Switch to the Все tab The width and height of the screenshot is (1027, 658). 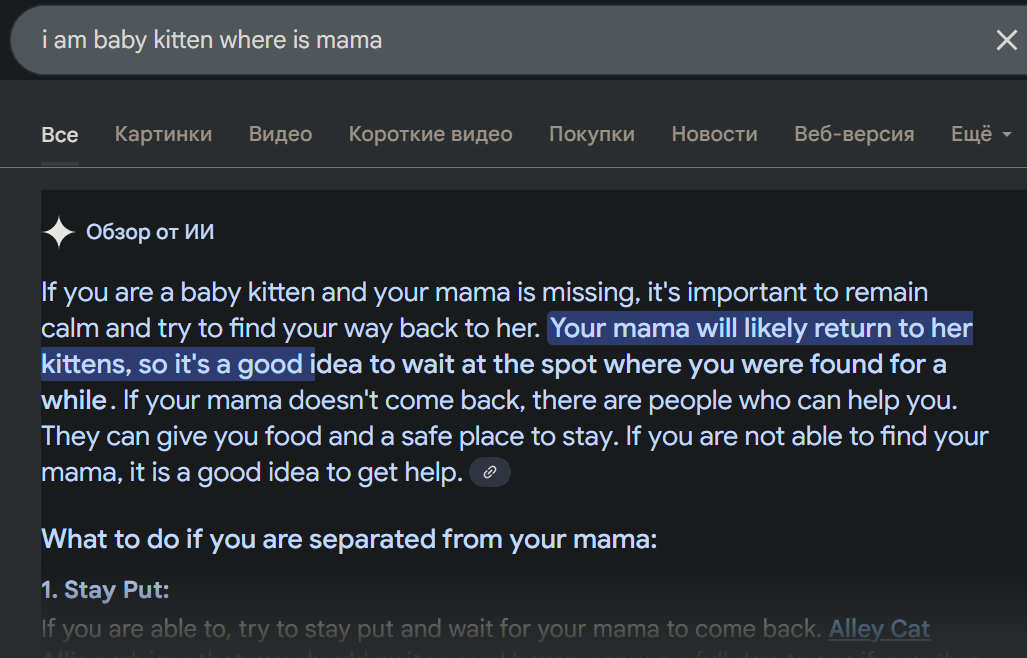(60, 134)
